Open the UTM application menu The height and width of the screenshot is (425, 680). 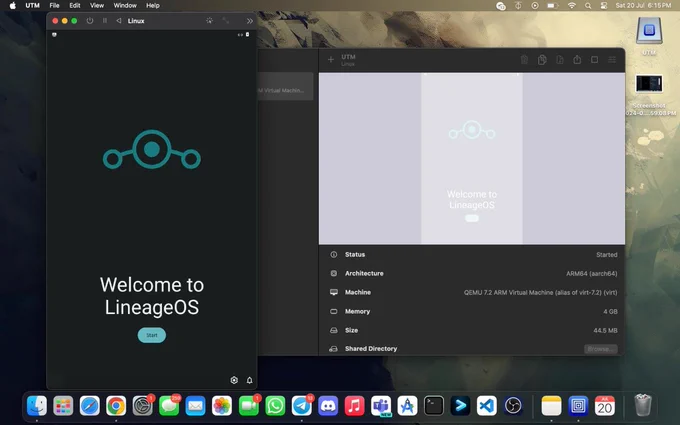tap(33, 6)
